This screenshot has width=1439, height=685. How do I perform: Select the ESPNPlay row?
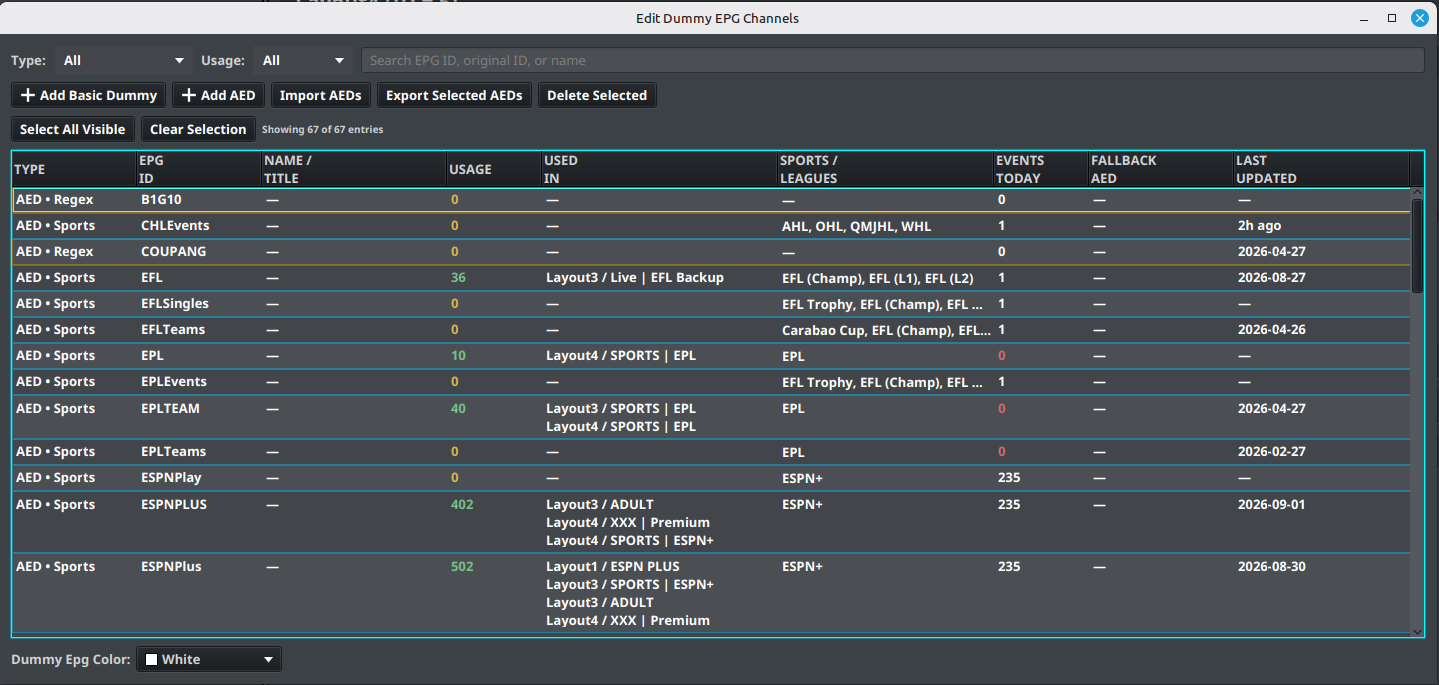coord(711,478)
